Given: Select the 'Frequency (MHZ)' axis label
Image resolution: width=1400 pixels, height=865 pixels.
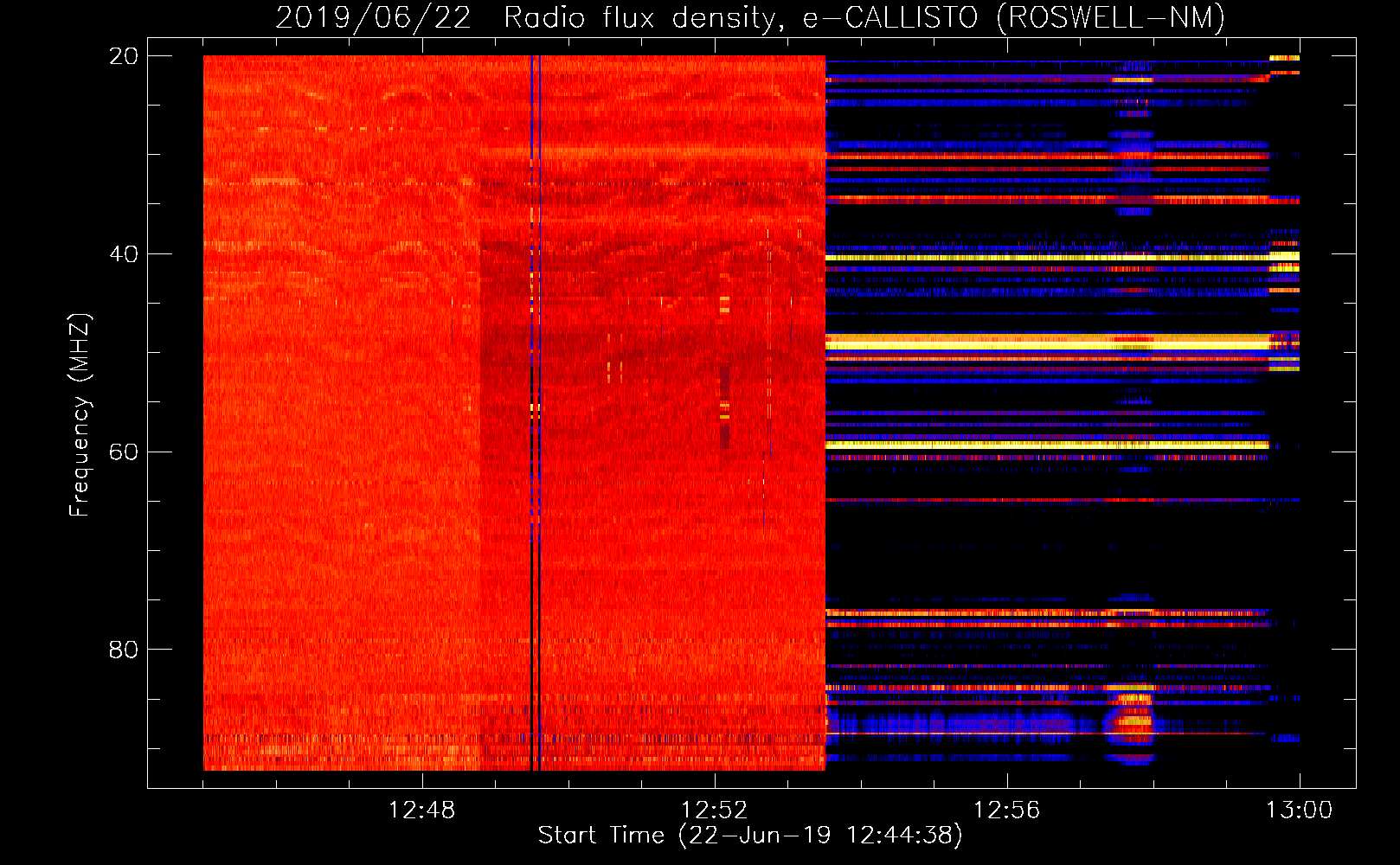Looking at the screenshot, I should [x=79, y=415].
